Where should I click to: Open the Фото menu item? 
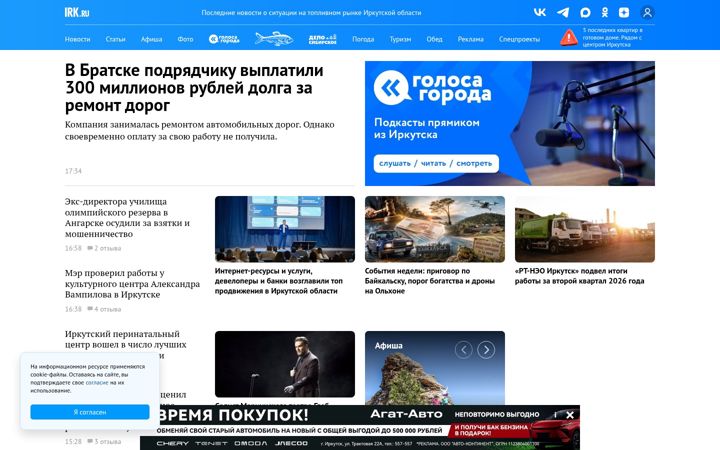point(186,39)
